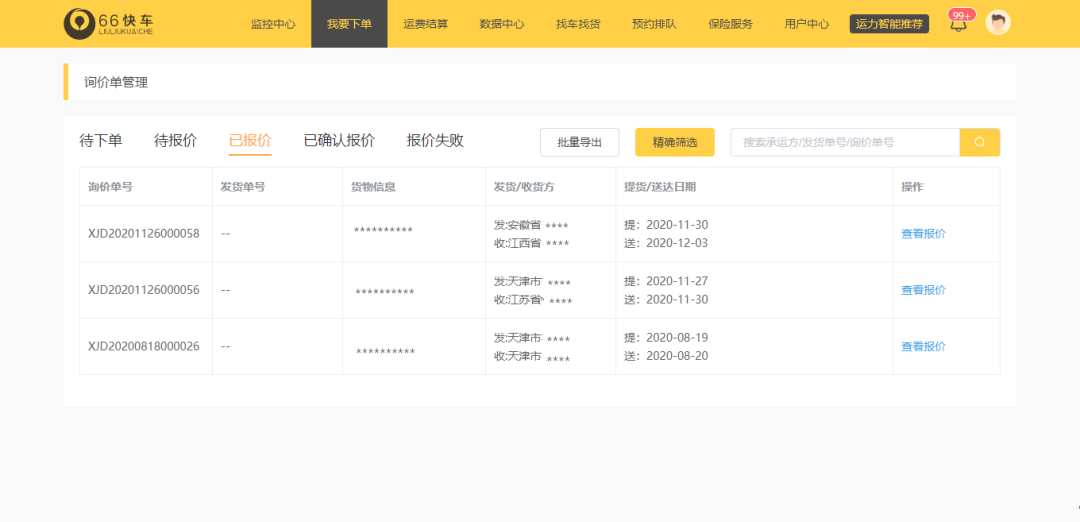Click receiver 收:江苏省 text
This screenshot has height=522, width=1080.
tap(518, 300)
